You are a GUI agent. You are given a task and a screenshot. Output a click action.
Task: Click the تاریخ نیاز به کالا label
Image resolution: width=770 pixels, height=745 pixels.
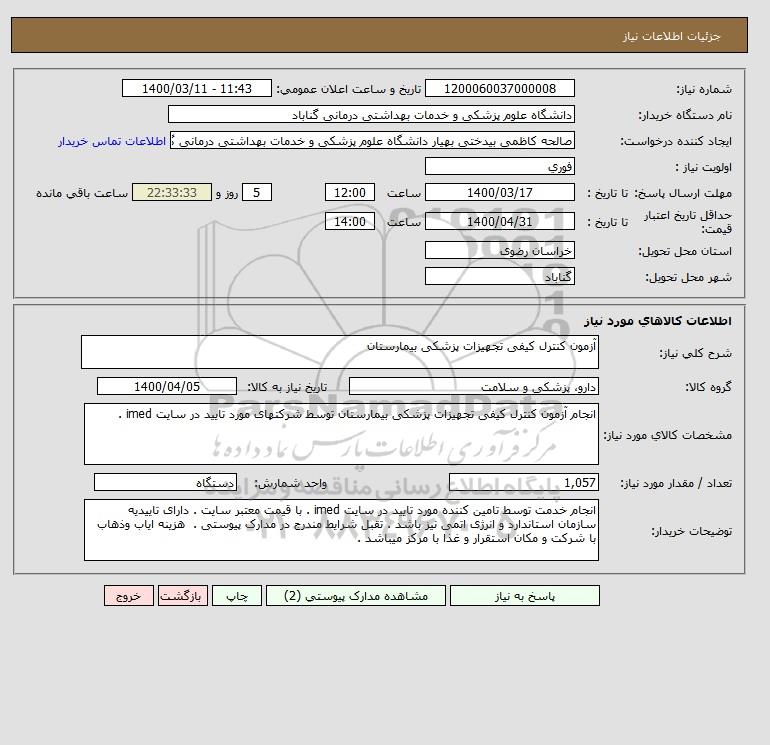pos(287,387)
